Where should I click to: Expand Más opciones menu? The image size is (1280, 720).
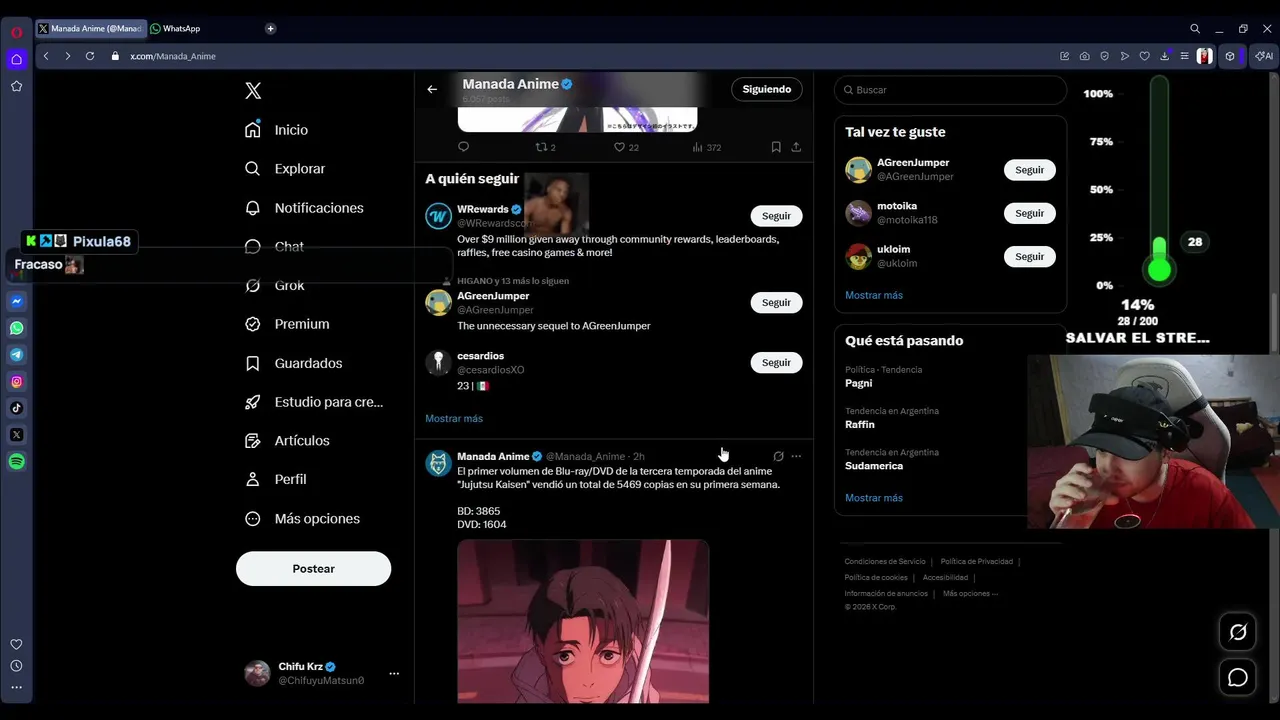[x=303, y=518]
